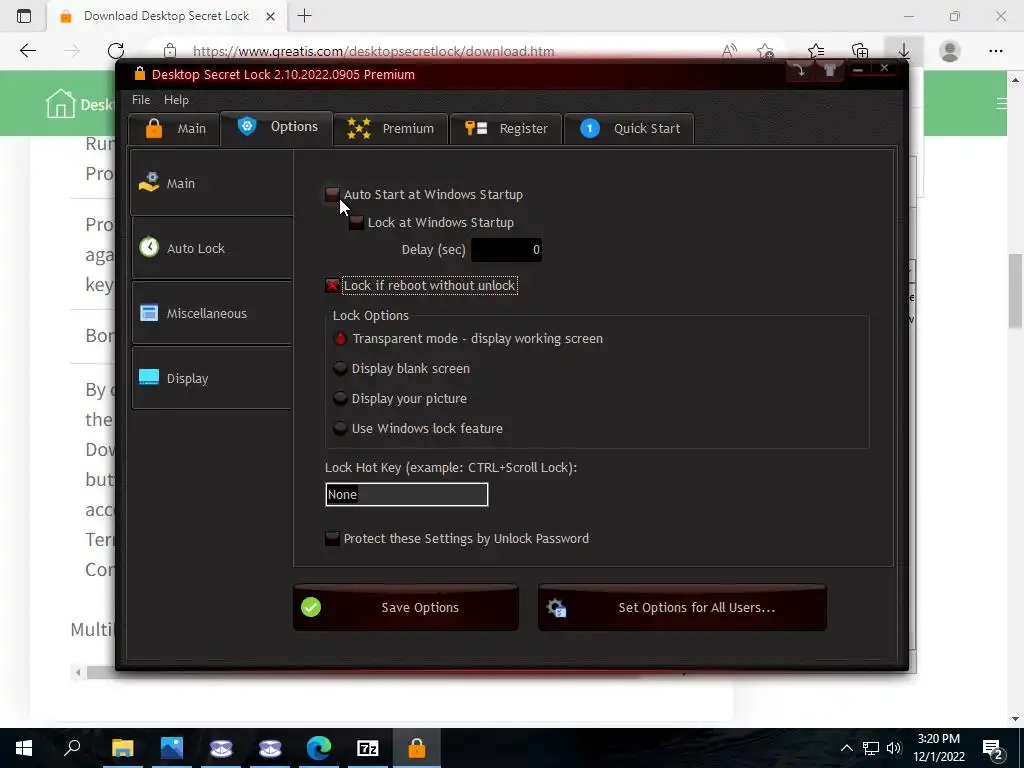Click the Edge address bar URL
Viewport: 1024px width, 768px height.
click(x=374, y=51)
